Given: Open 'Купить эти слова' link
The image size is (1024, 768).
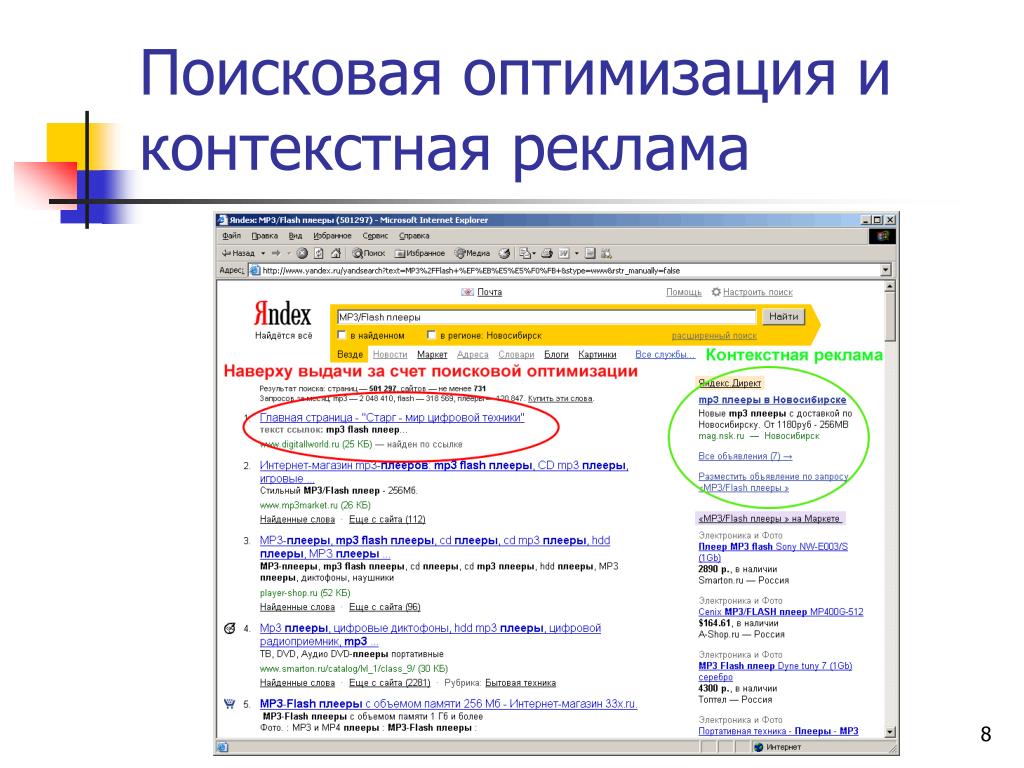Looking at the screenshot, I should [x=560, y=398].
